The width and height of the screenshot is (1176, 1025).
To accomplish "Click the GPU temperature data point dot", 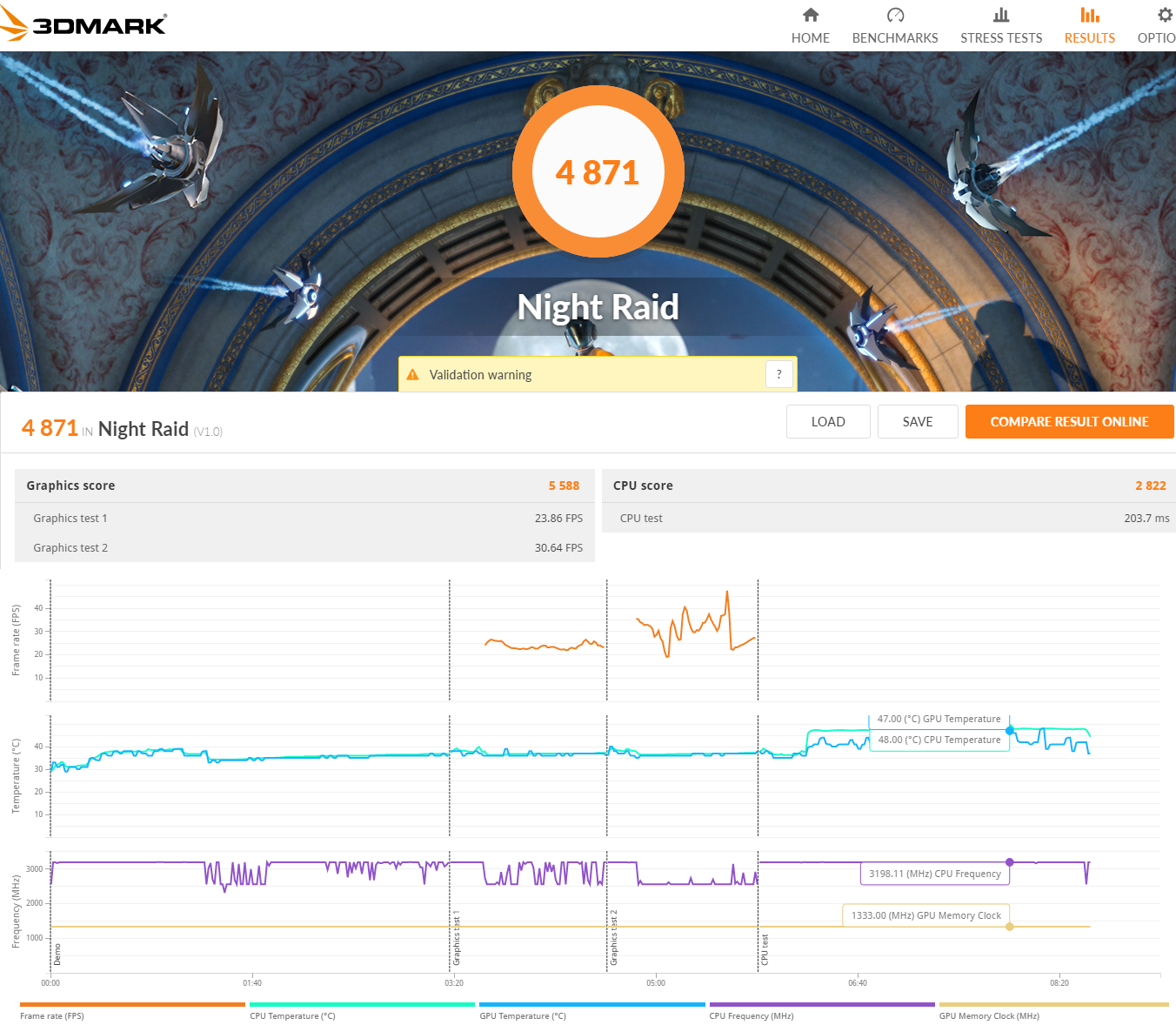I will (1010, 731).
